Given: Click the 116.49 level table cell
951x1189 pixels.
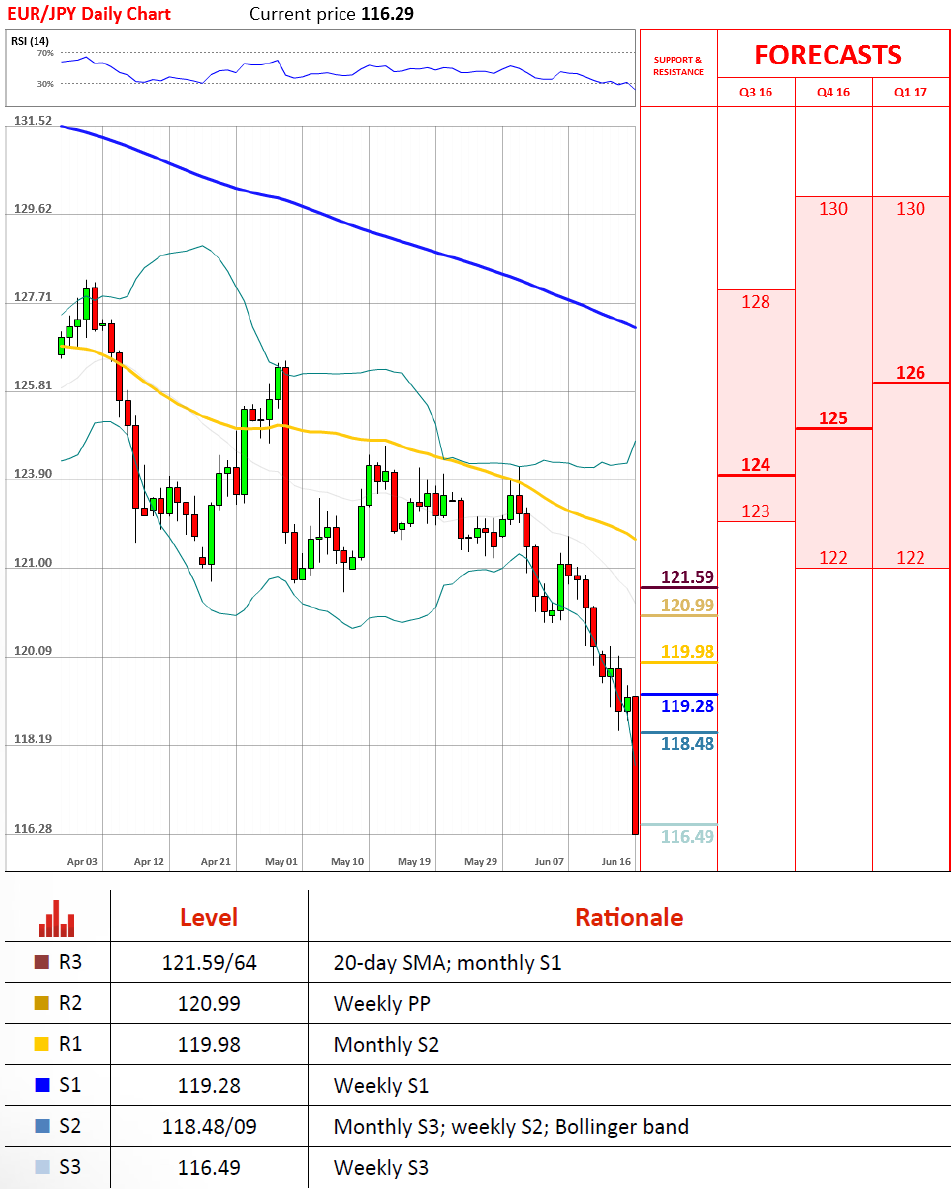Looking at the screenshot, I should tap(209, 1168).
